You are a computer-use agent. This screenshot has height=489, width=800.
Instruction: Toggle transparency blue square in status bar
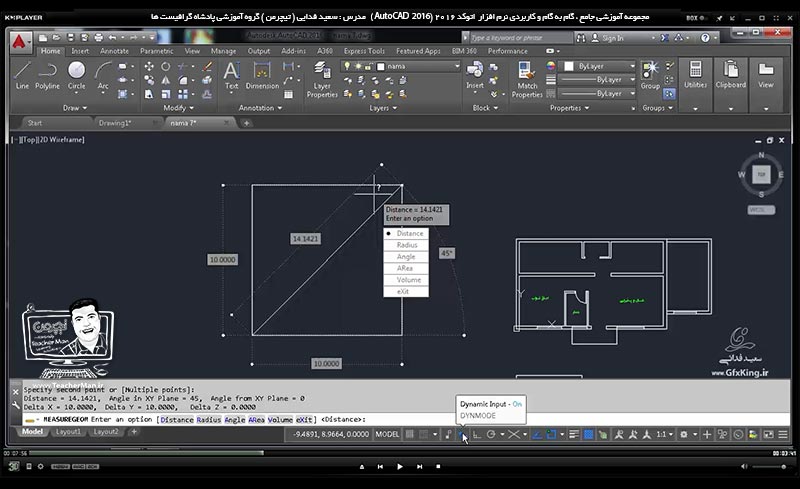588,434
